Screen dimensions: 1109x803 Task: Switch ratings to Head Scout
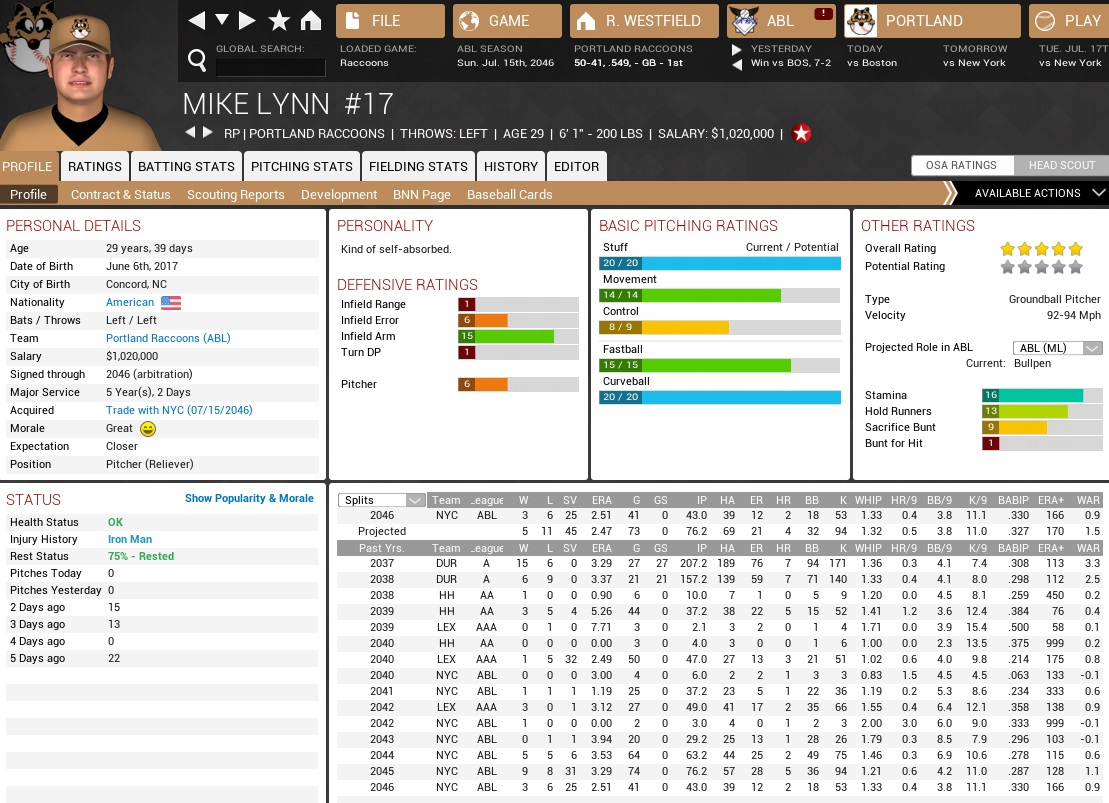[x=1061, y=166]
